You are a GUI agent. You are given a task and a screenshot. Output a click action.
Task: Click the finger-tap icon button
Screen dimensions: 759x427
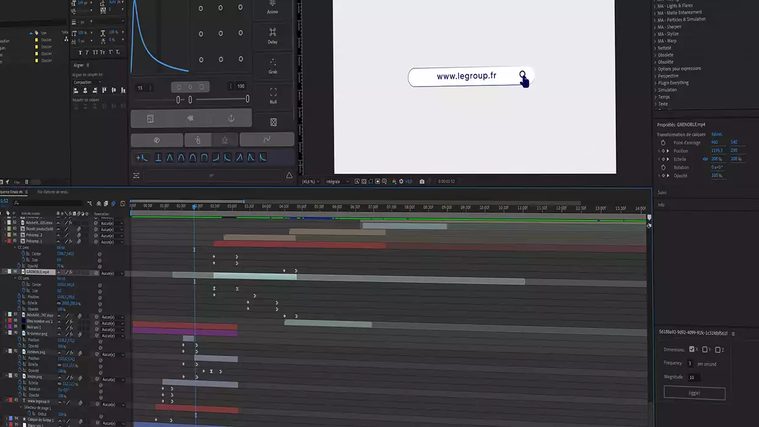pyautogui.click(x=197, y=140)
